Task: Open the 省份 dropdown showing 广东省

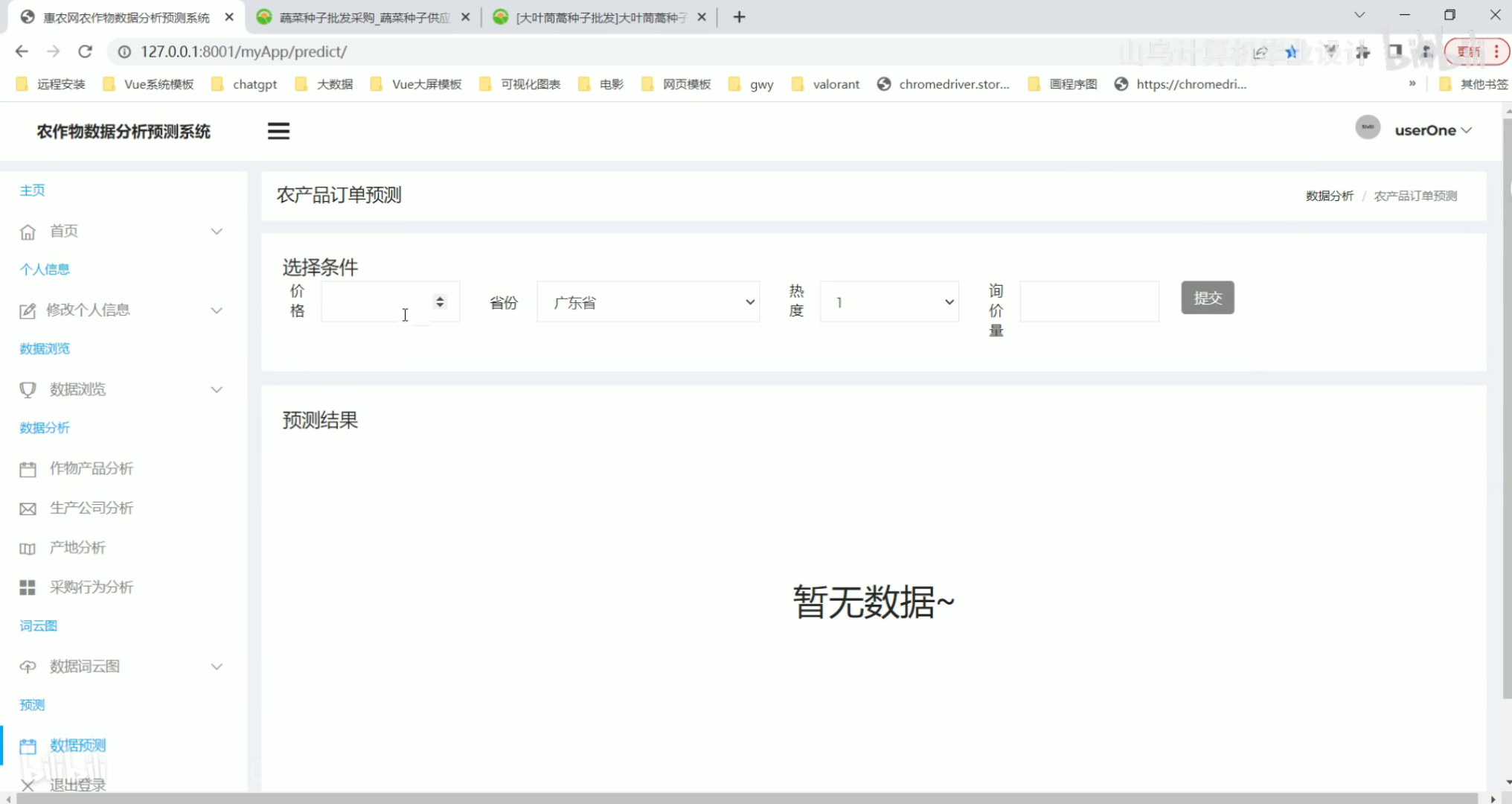Action: [647, 302]
